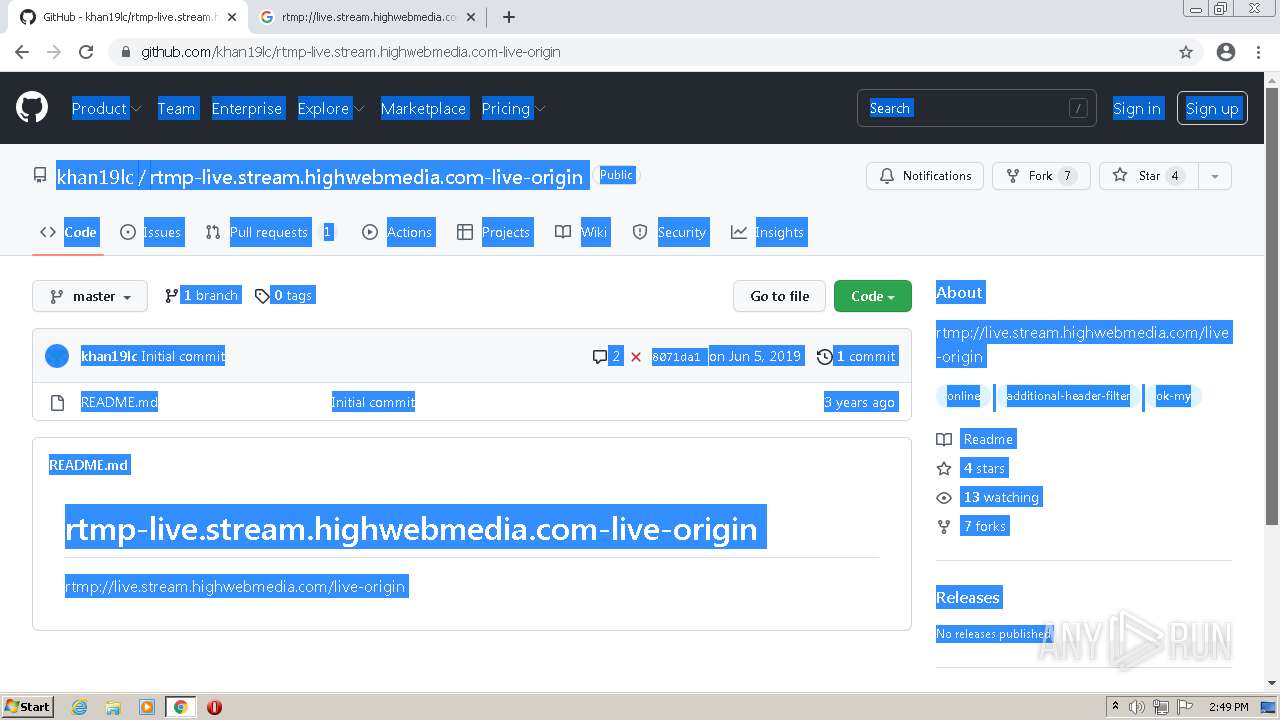Click the README.md file icon
The width and height of the screenshot is (1280, 720).
click(x=58, y=402)
